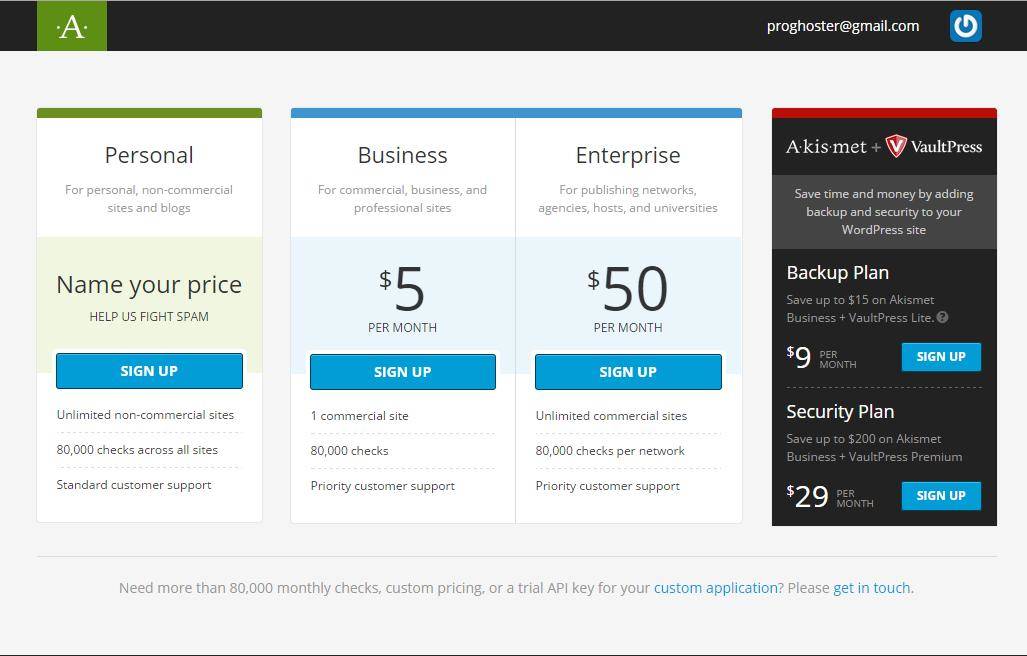Click the Personal plan heading
This screenshot has width=1027, height=656.
(x=149, y=155)
